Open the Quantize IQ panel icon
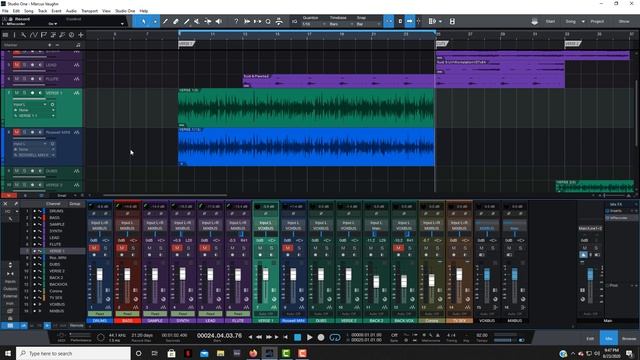640x360 pixels. click(294, 21)
